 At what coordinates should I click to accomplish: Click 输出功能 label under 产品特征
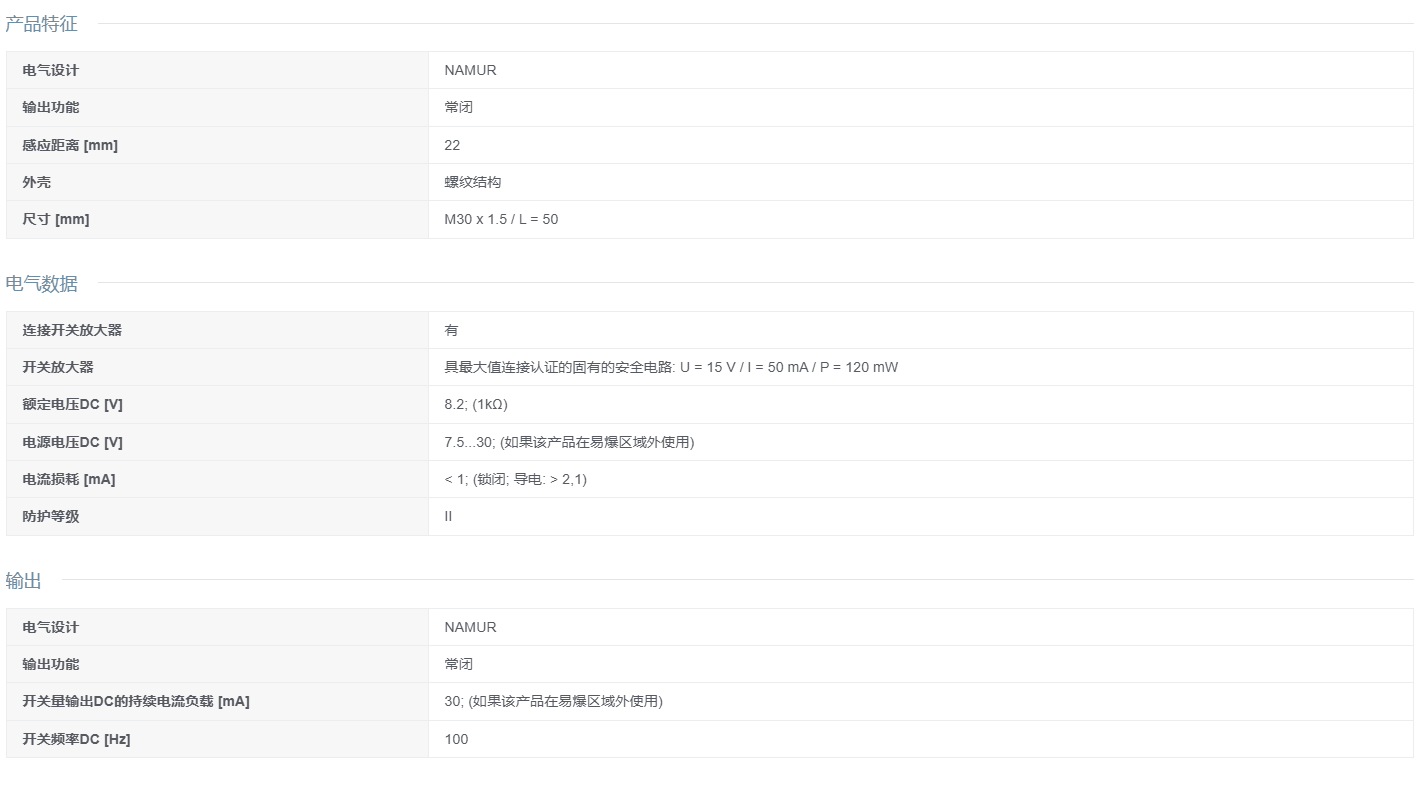tap(51, 107)
